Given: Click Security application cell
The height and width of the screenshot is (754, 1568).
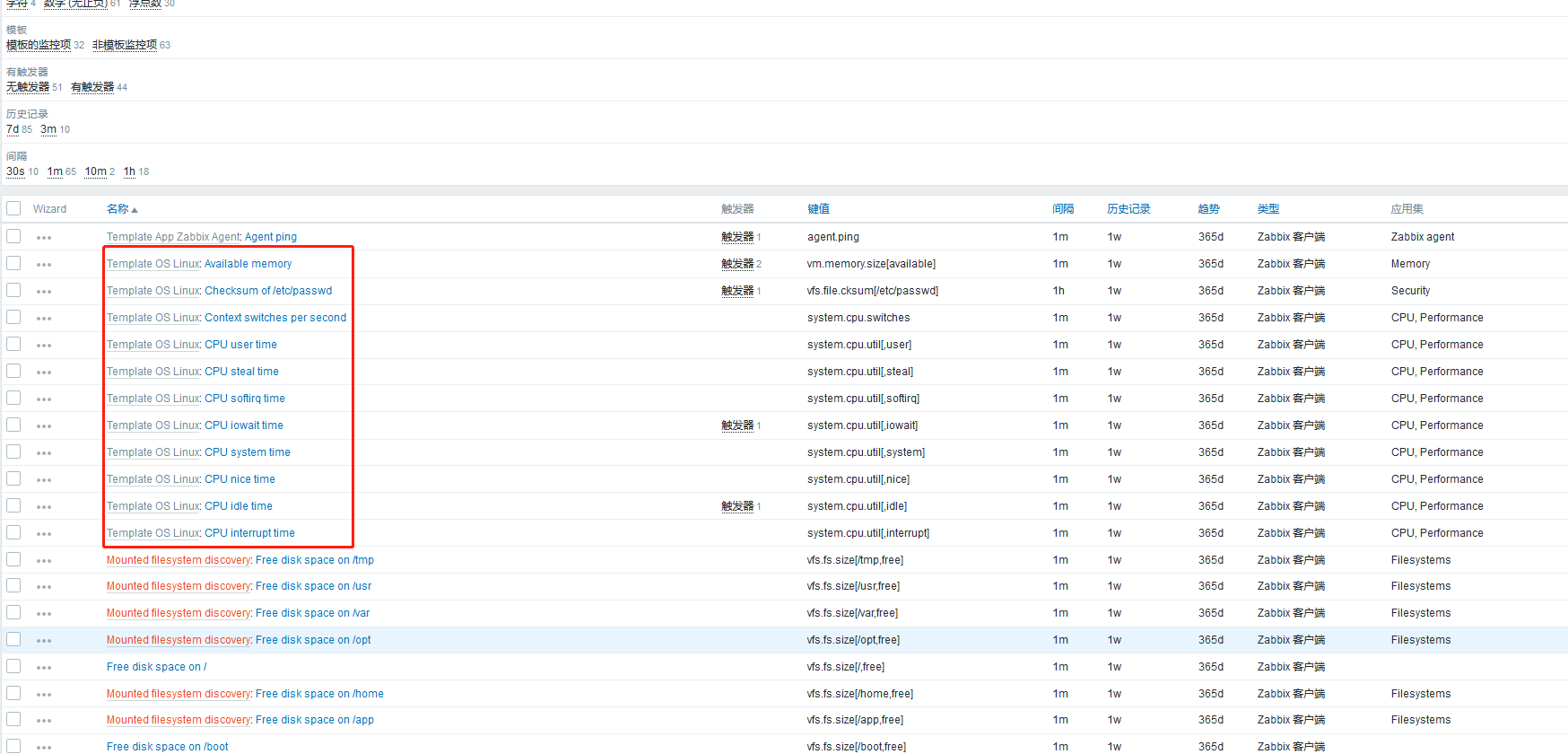Looking at the screenshot, I should (x=1410, y=291).
